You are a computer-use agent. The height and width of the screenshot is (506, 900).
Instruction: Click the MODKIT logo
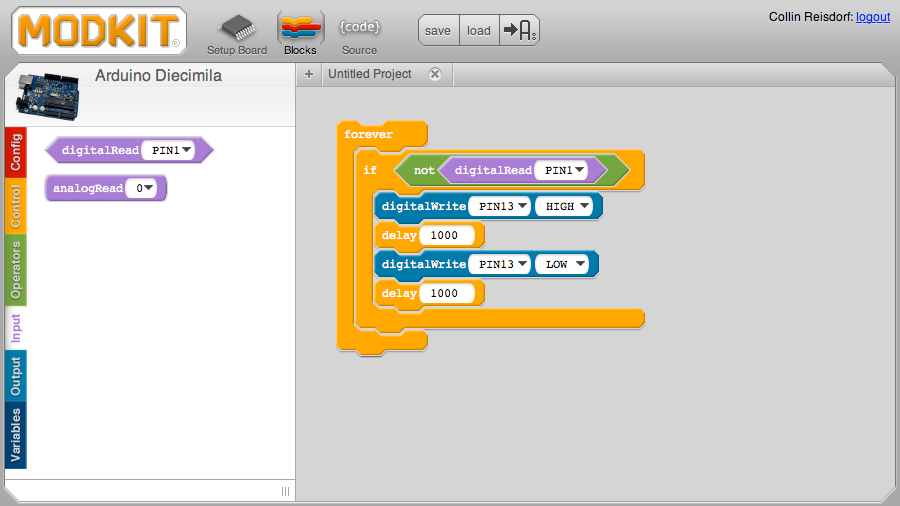(99, 31)
